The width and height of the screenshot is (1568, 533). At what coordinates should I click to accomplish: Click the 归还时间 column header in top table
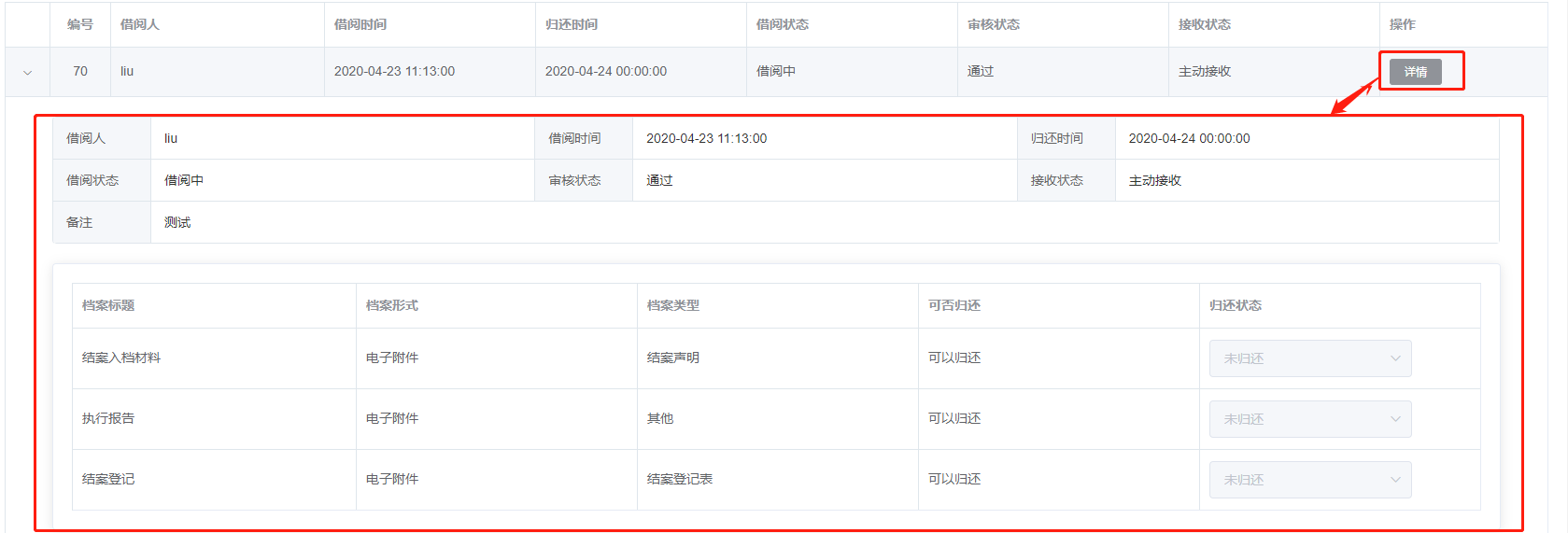point(572,24)
